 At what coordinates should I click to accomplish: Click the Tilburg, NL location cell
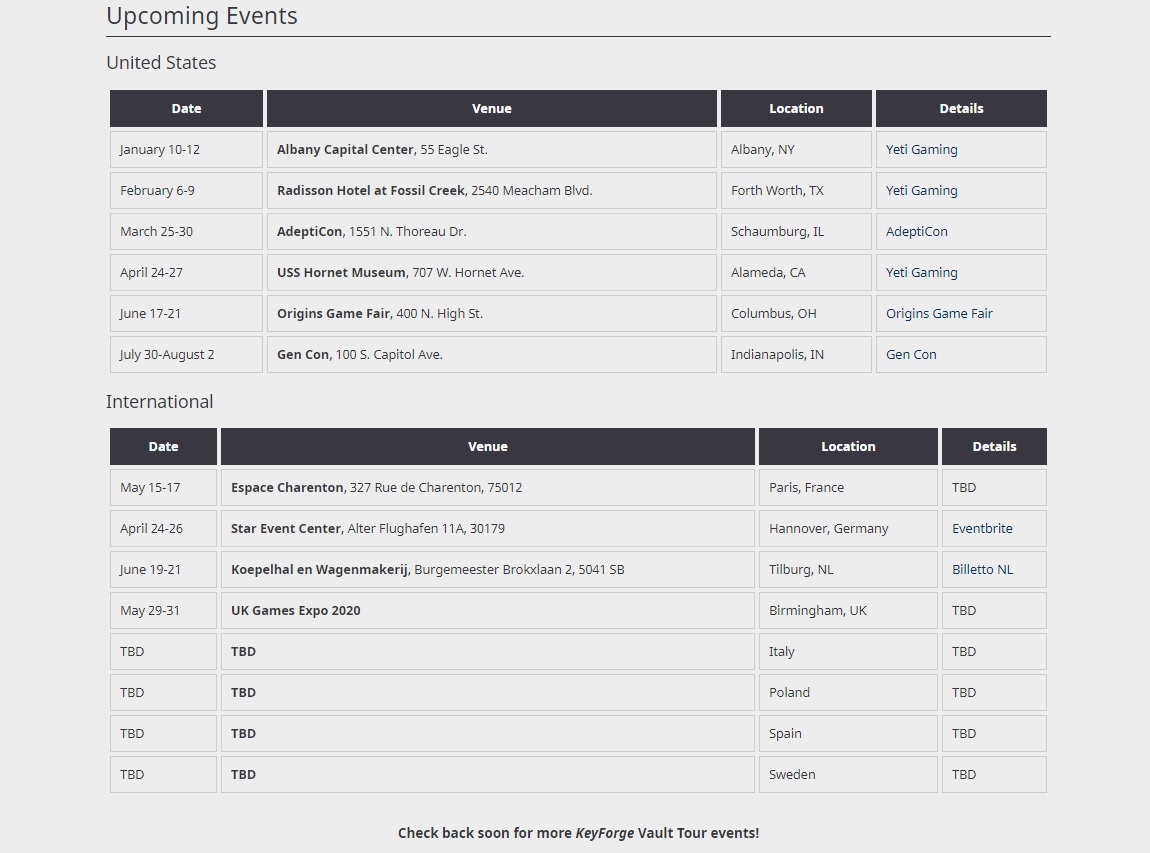click(x=849, y=570)
